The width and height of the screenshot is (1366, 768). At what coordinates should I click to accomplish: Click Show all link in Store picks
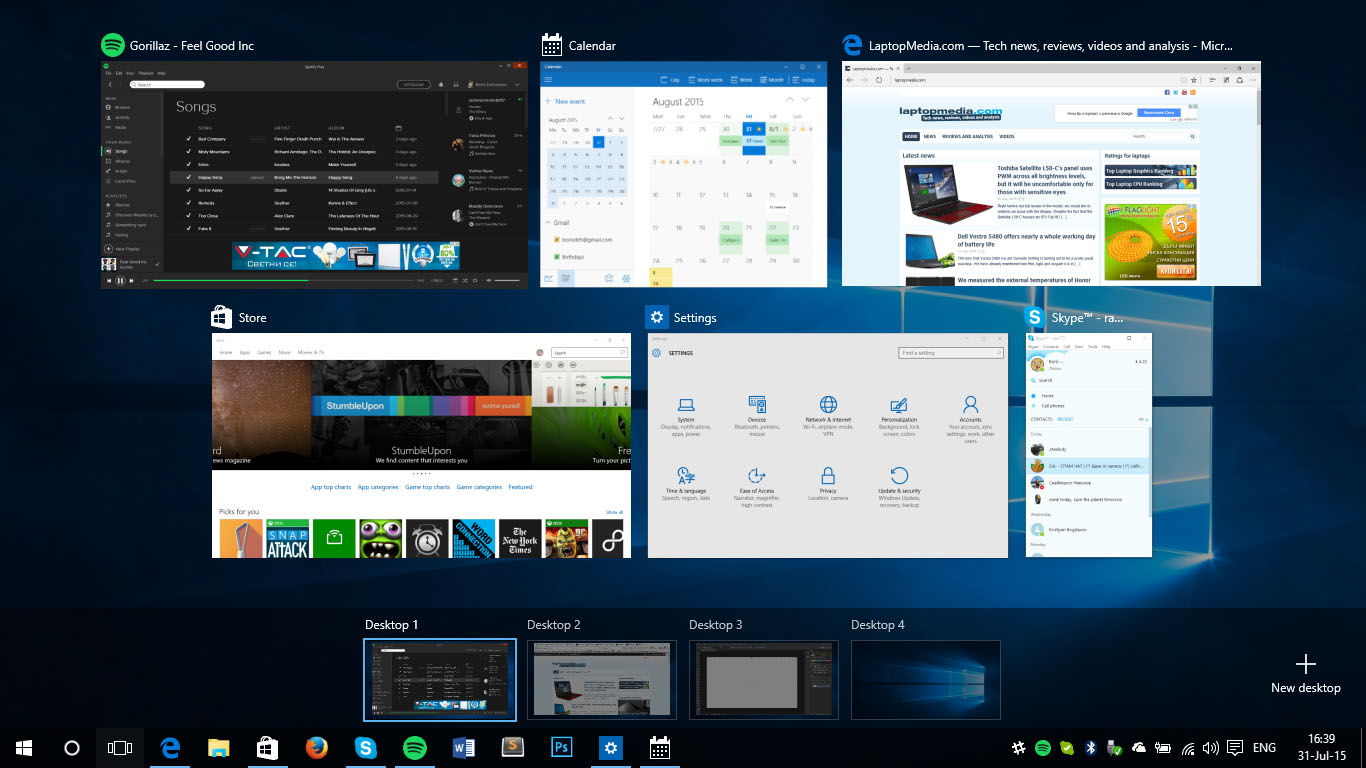pos(614,512)
